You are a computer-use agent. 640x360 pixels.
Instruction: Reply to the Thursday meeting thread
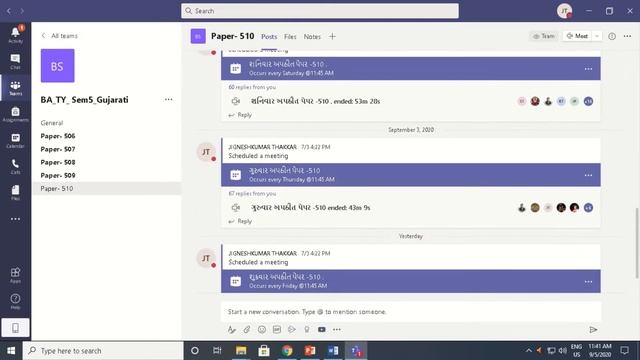coord(240,221)
